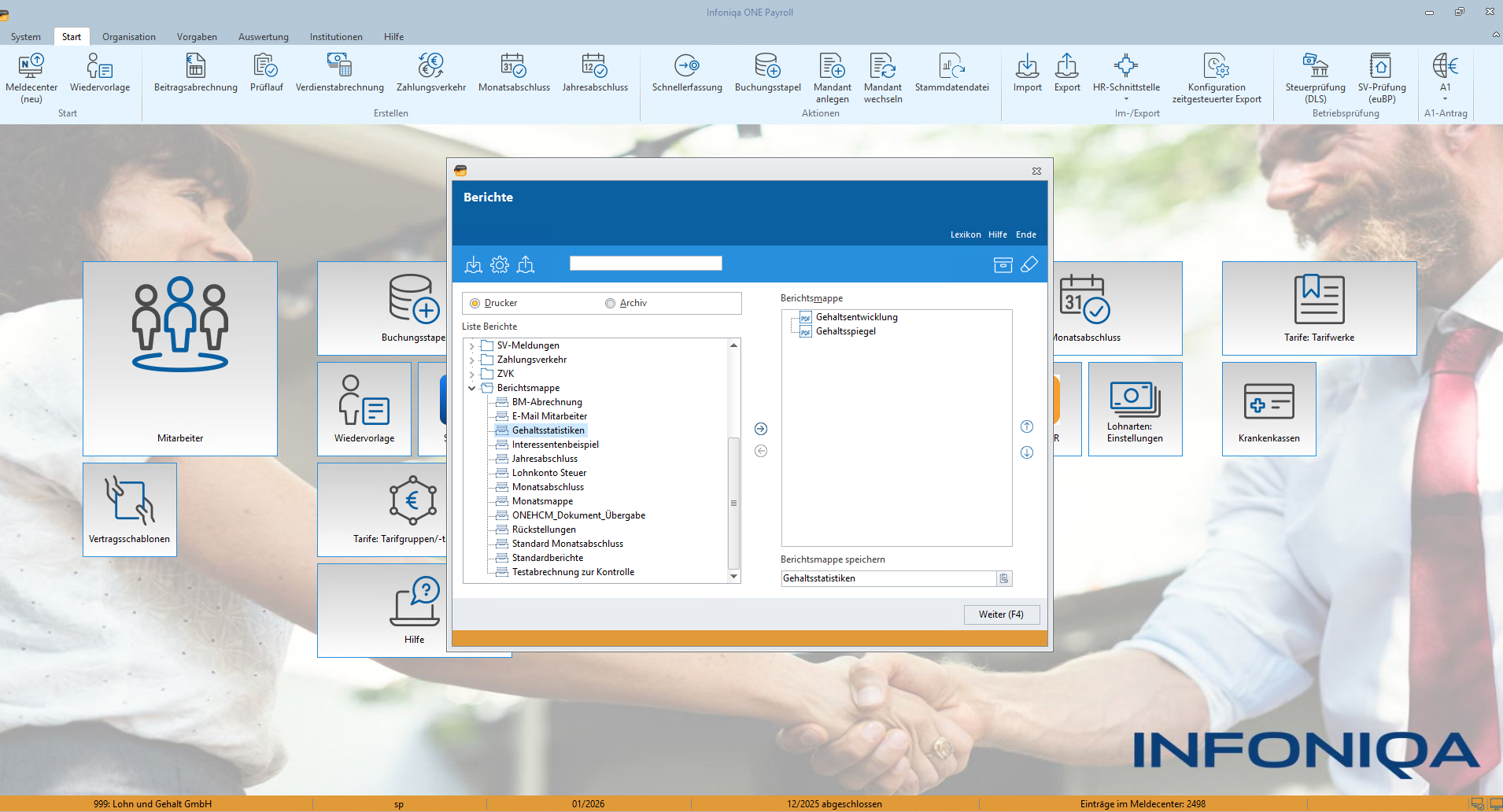Screen dimensions: 1503x812
Task: Open Konfiguration zeitgesteuerter Export
Action: (1217, 77)
